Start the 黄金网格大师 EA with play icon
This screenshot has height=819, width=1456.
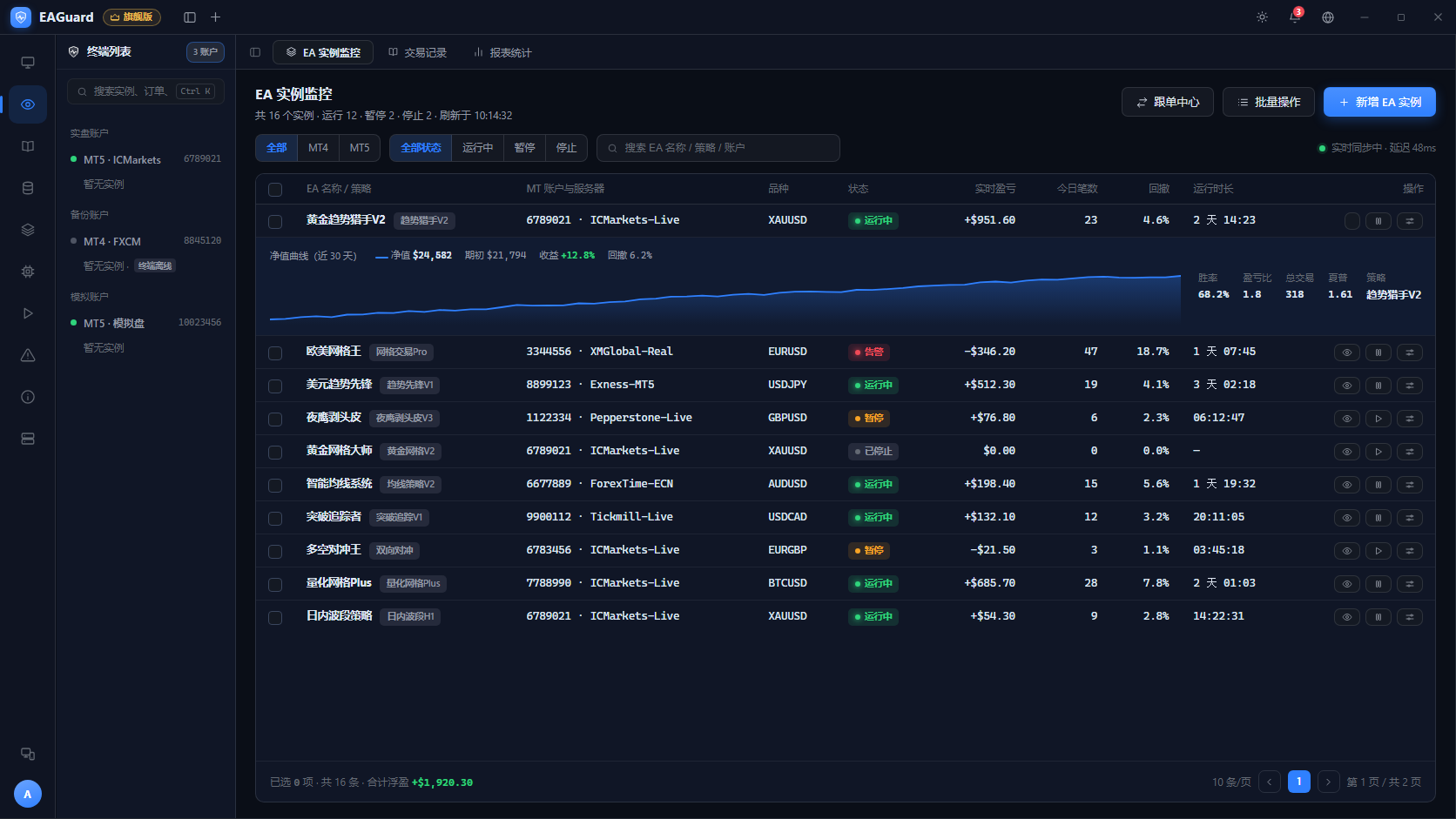1378,452
